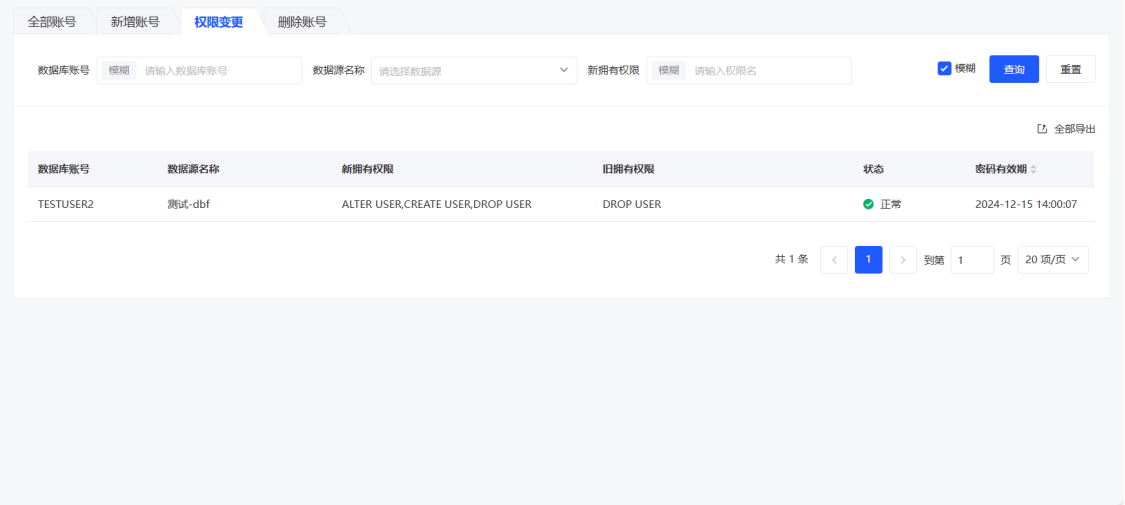Switch to the 全部账号 tab
Viewport: 1125px width, 505px height.
(x=52, y=22)
